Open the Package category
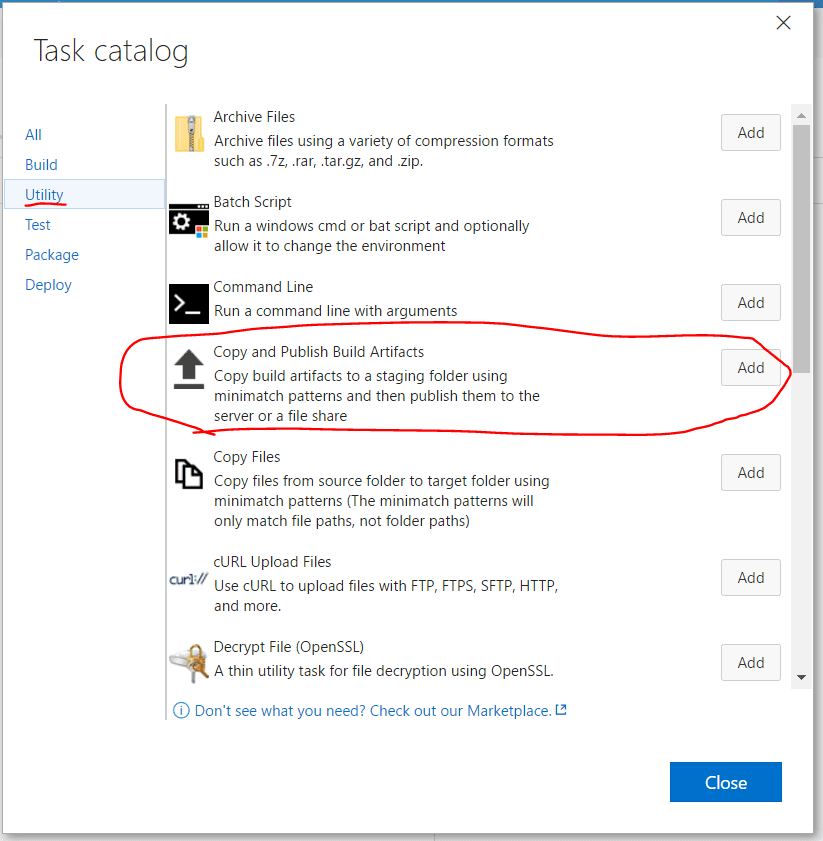The height and width of the screenshot is (841, 823). [x=52, y=255]
